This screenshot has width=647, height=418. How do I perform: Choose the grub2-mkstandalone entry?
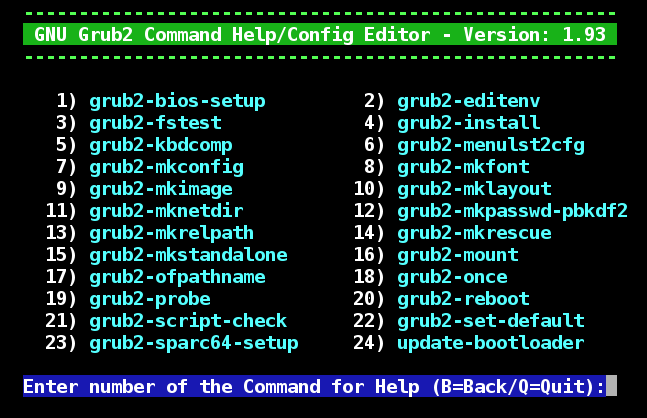[189, 255]
